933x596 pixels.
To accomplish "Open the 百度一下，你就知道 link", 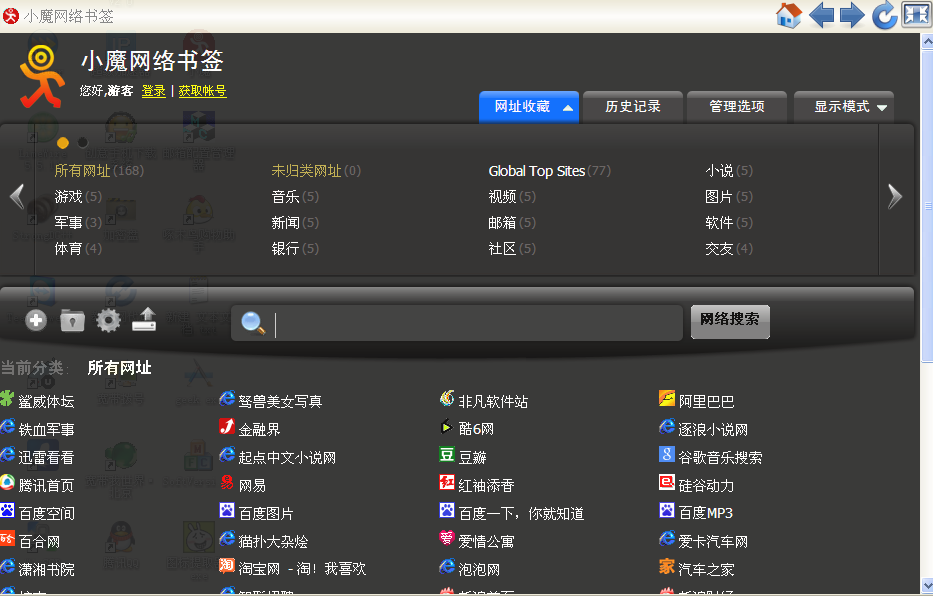I will click(521, 513).
